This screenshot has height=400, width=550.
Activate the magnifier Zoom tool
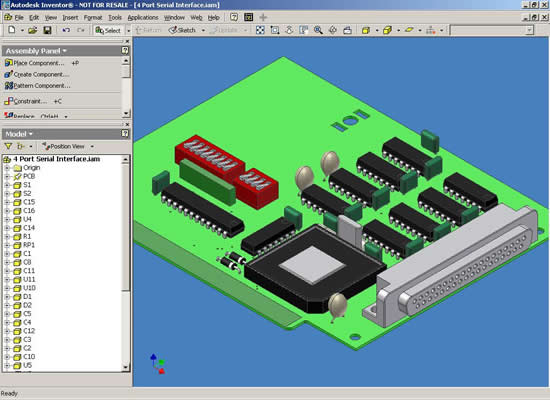coord(318,30)
